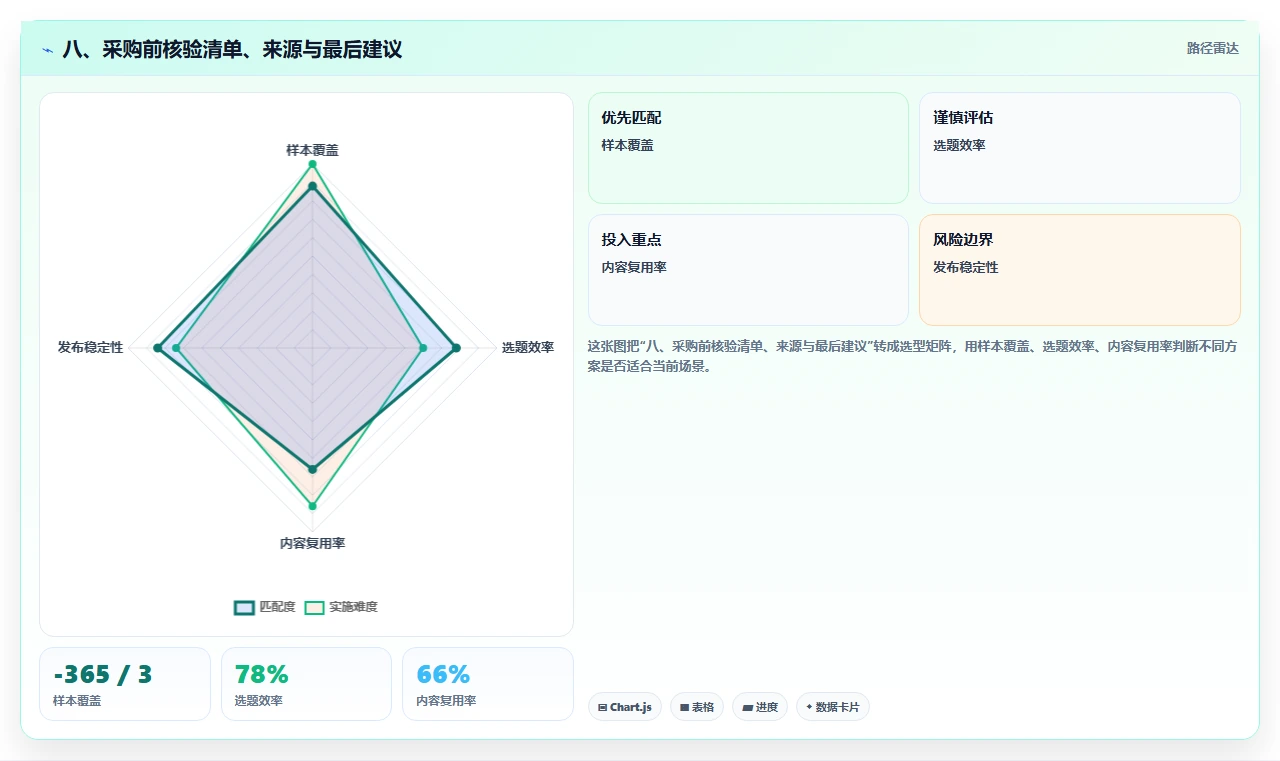
Task: Click the icon in the Chart.js chip
Action: click(602, 707)
